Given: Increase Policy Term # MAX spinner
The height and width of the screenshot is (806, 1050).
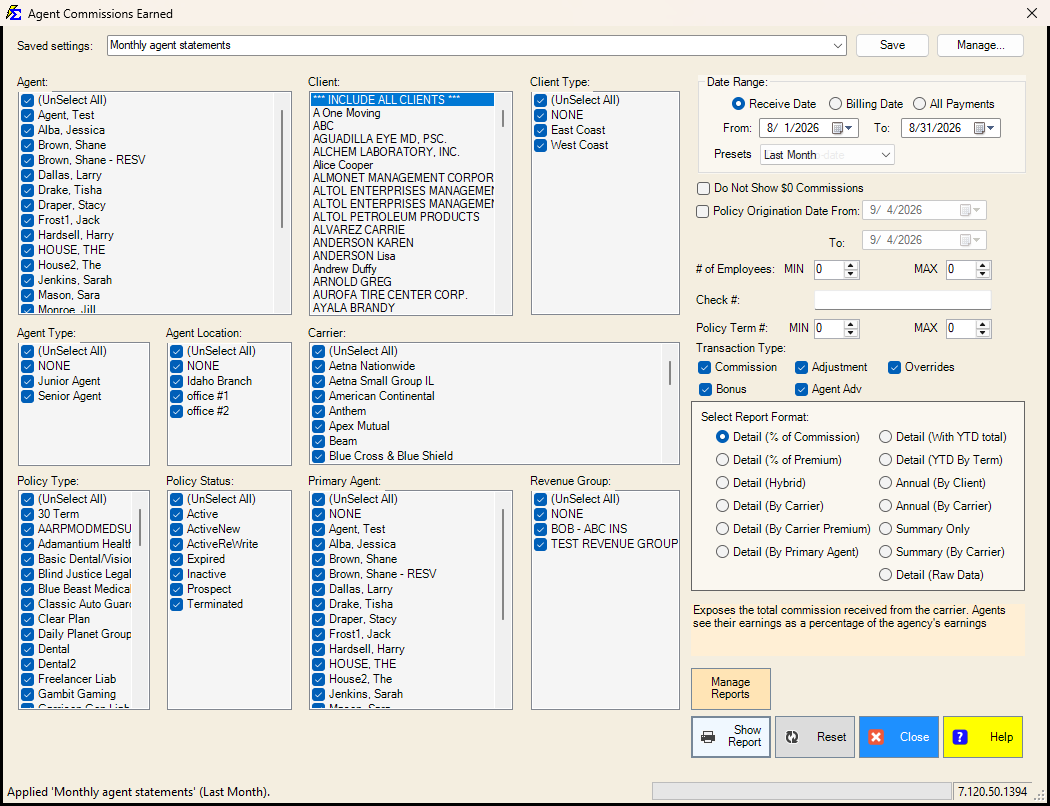Looking at the screenshot, I should [983, 325].
